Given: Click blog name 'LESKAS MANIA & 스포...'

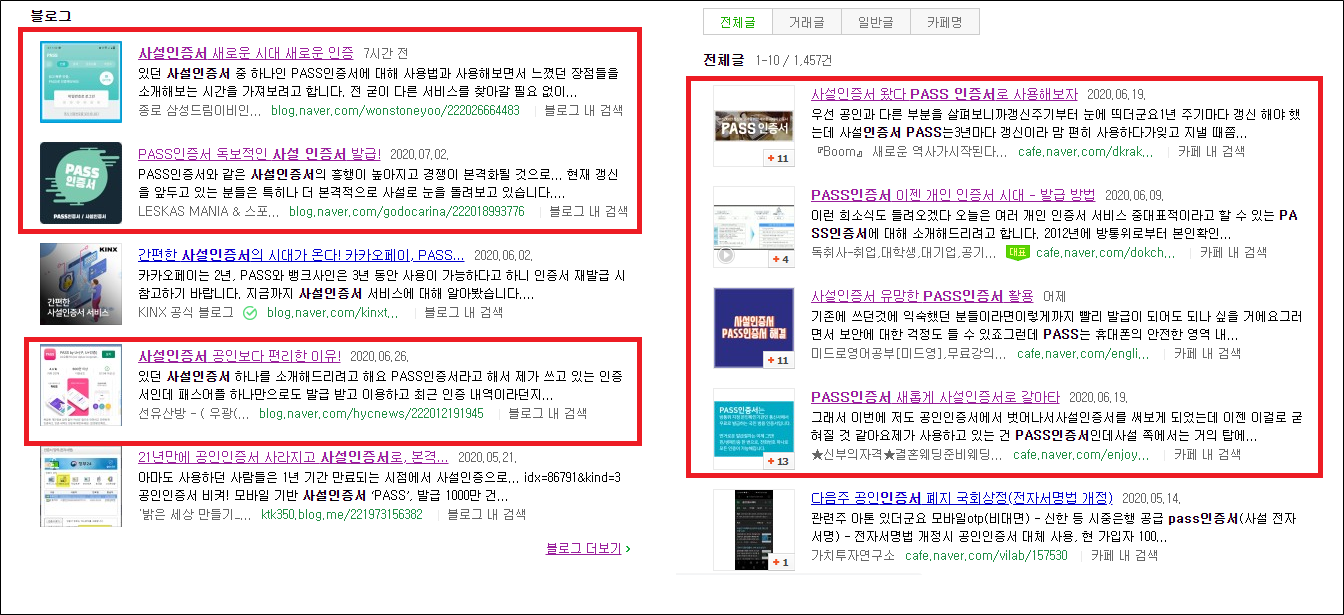Looking at the screenshot, I should tap(208, 212).
